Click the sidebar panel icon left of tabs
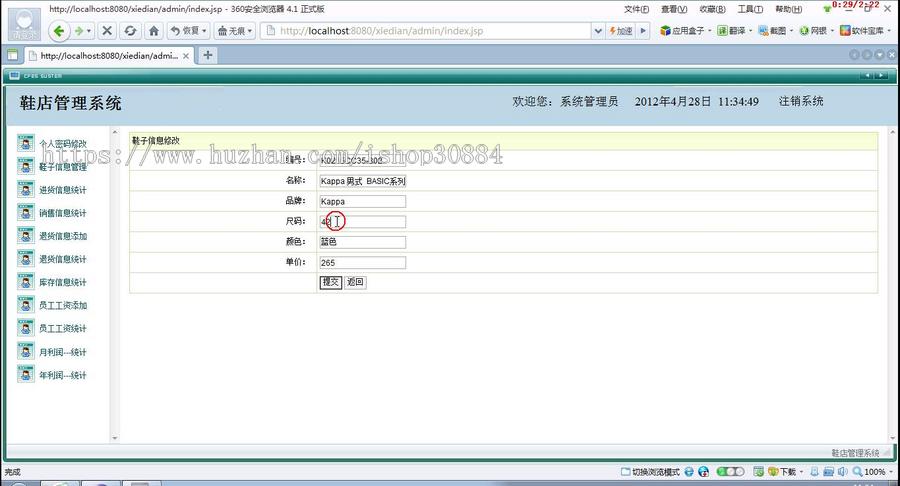 [12, 56]
